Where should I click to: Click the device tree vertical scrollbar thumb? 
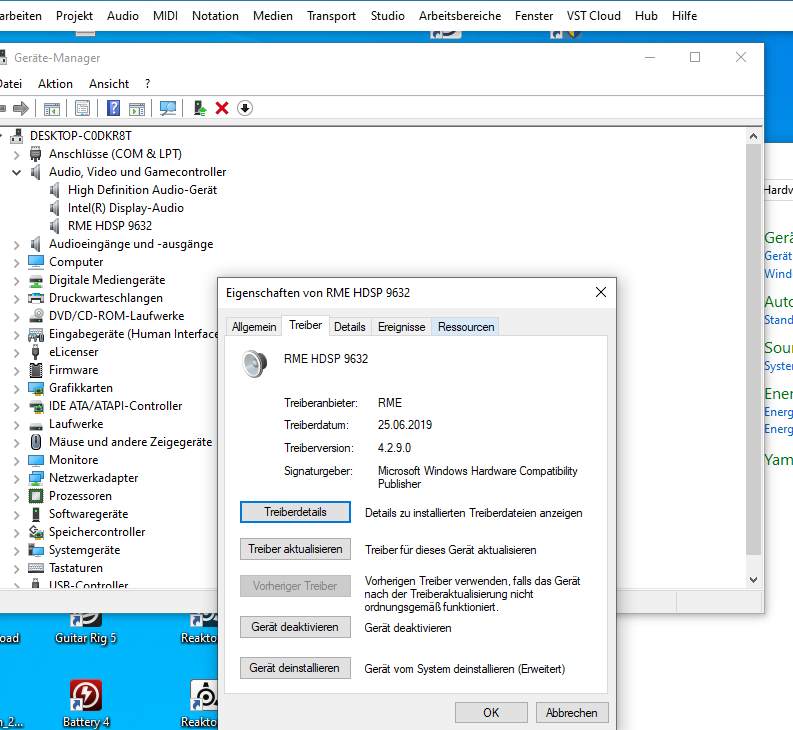753,349
